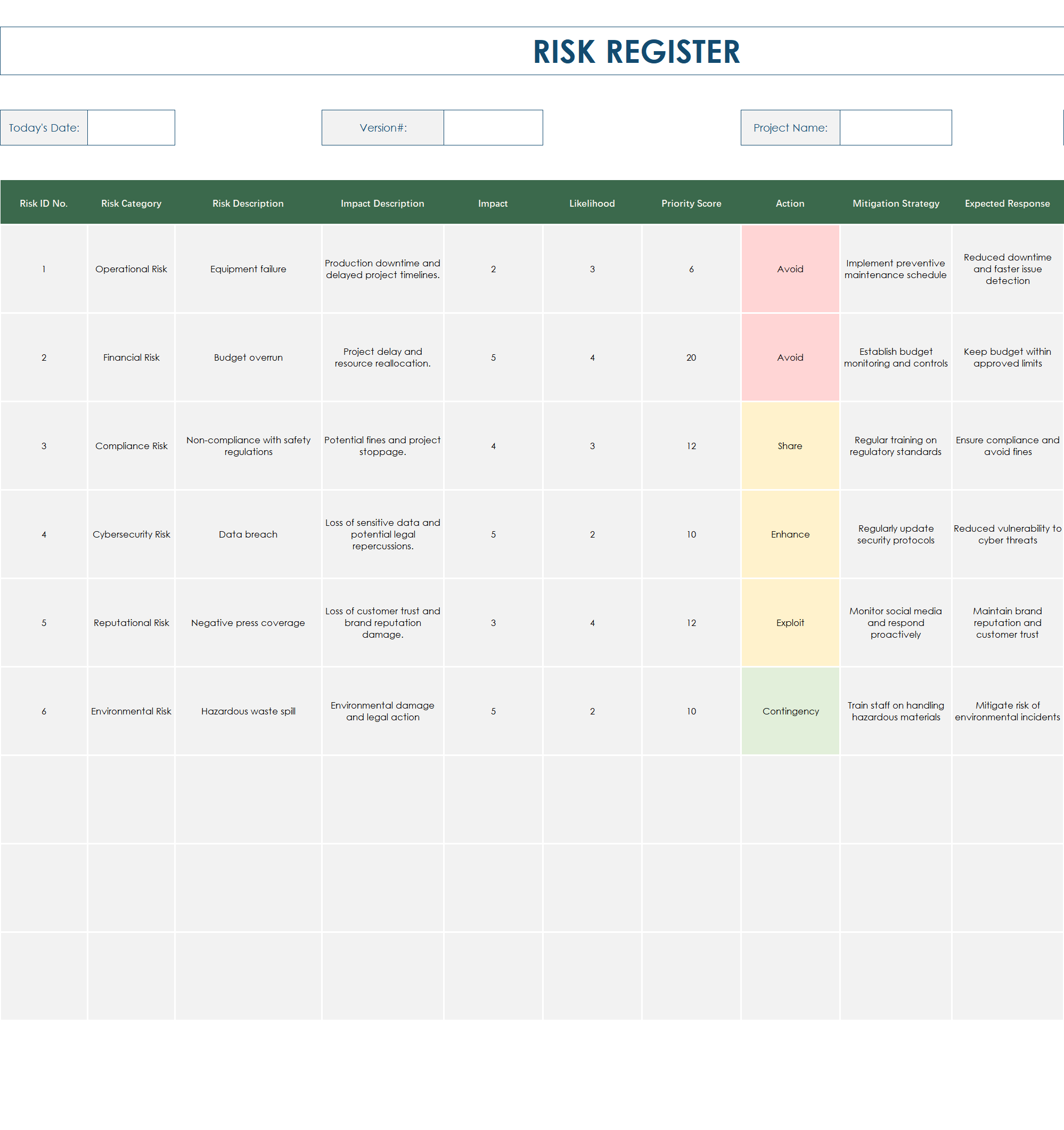Click the Expected Response column header
Screen dimensions: 1064x1130
coord(1008,203)
